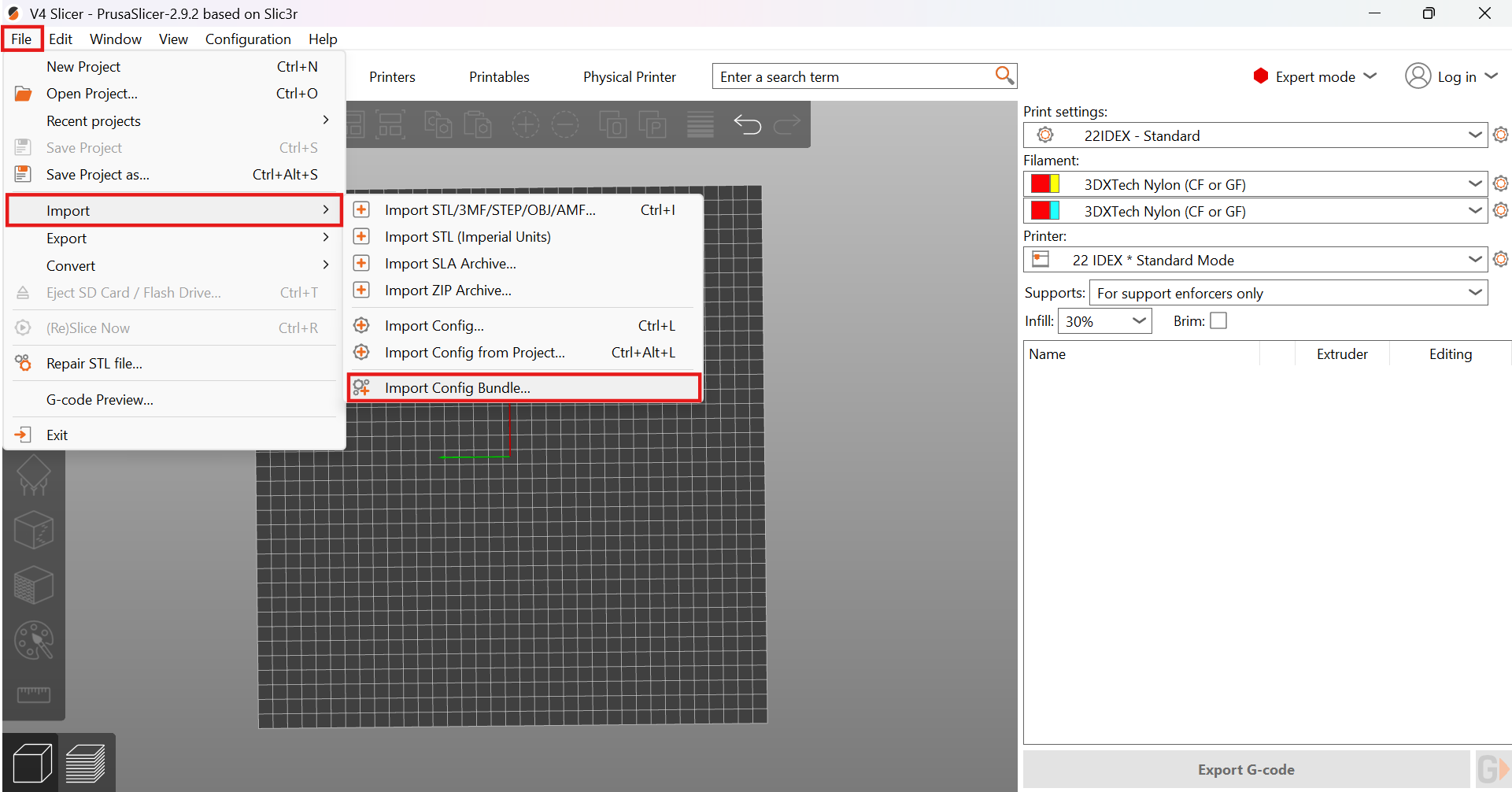1512x792 pixels.
Task: Click the remove instance minus icon
Action: click(564, 124)
